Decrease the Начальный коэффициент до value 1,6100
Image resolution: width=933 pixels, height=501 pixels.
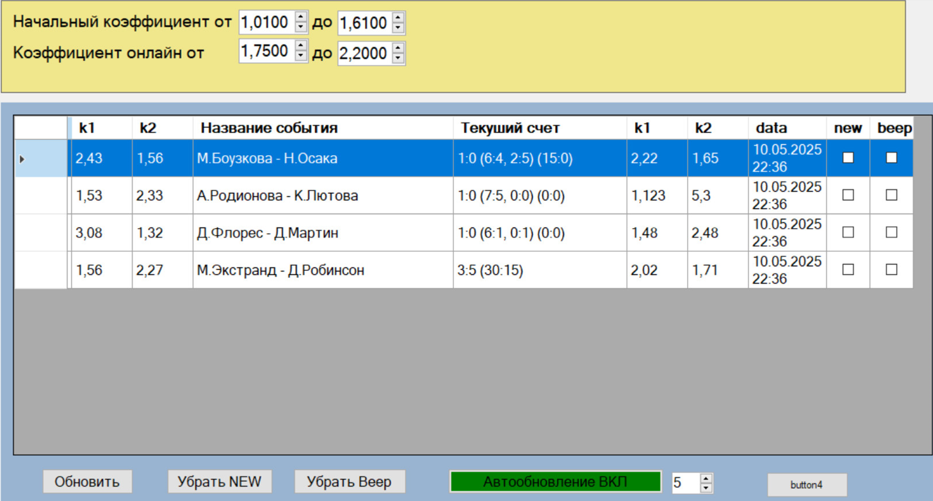pyautogui.click(x=398, y=28)
